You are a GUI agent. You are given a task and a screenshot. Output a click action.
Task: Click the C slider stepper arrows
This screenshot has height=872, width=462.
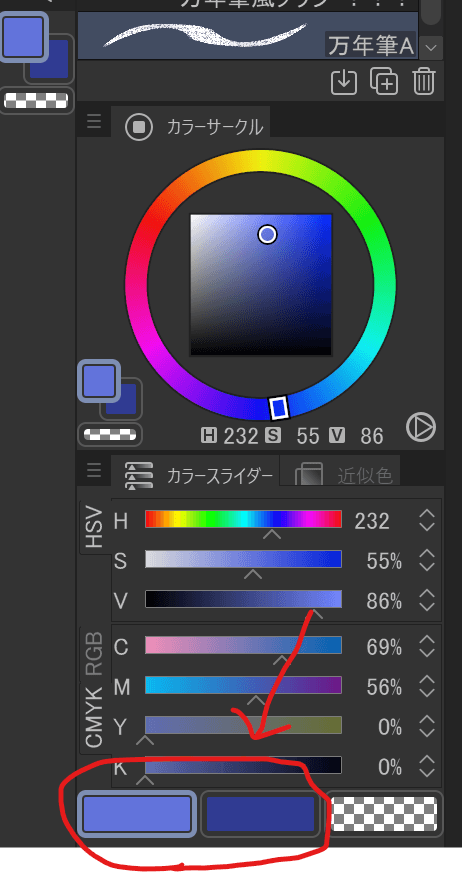[x=426, y=647]
